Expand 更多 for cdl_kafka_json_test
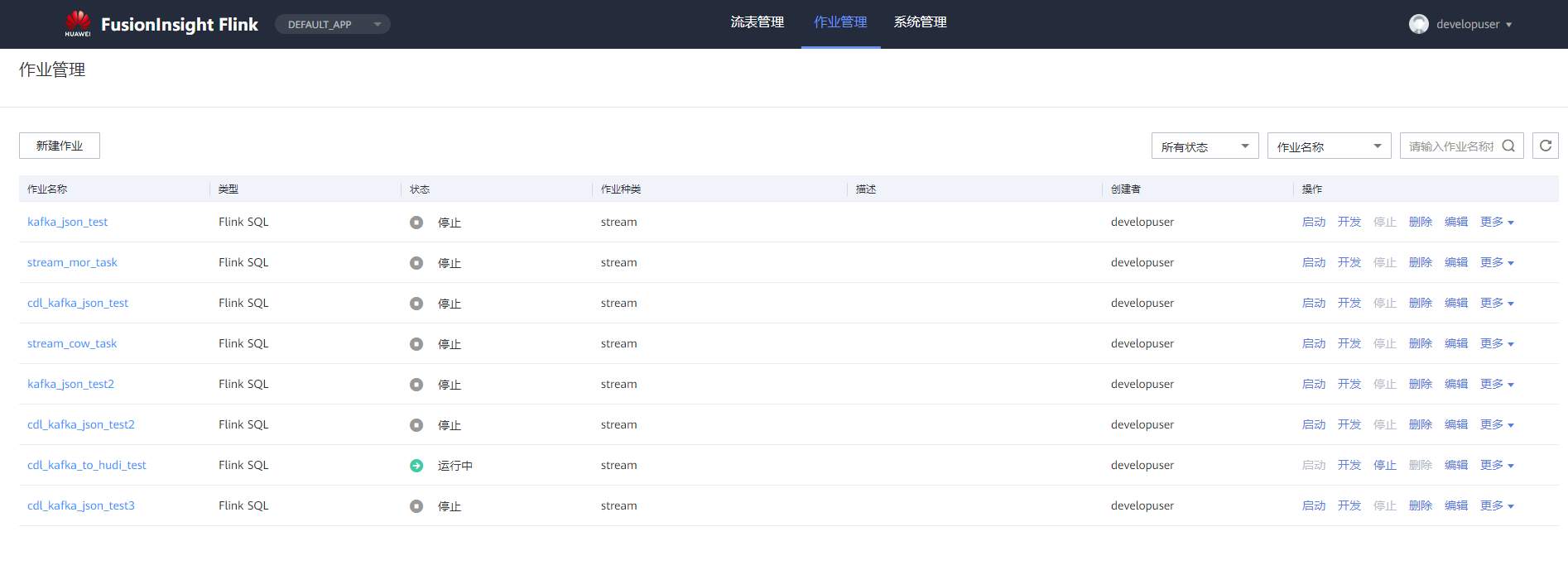 (1497, 303)
